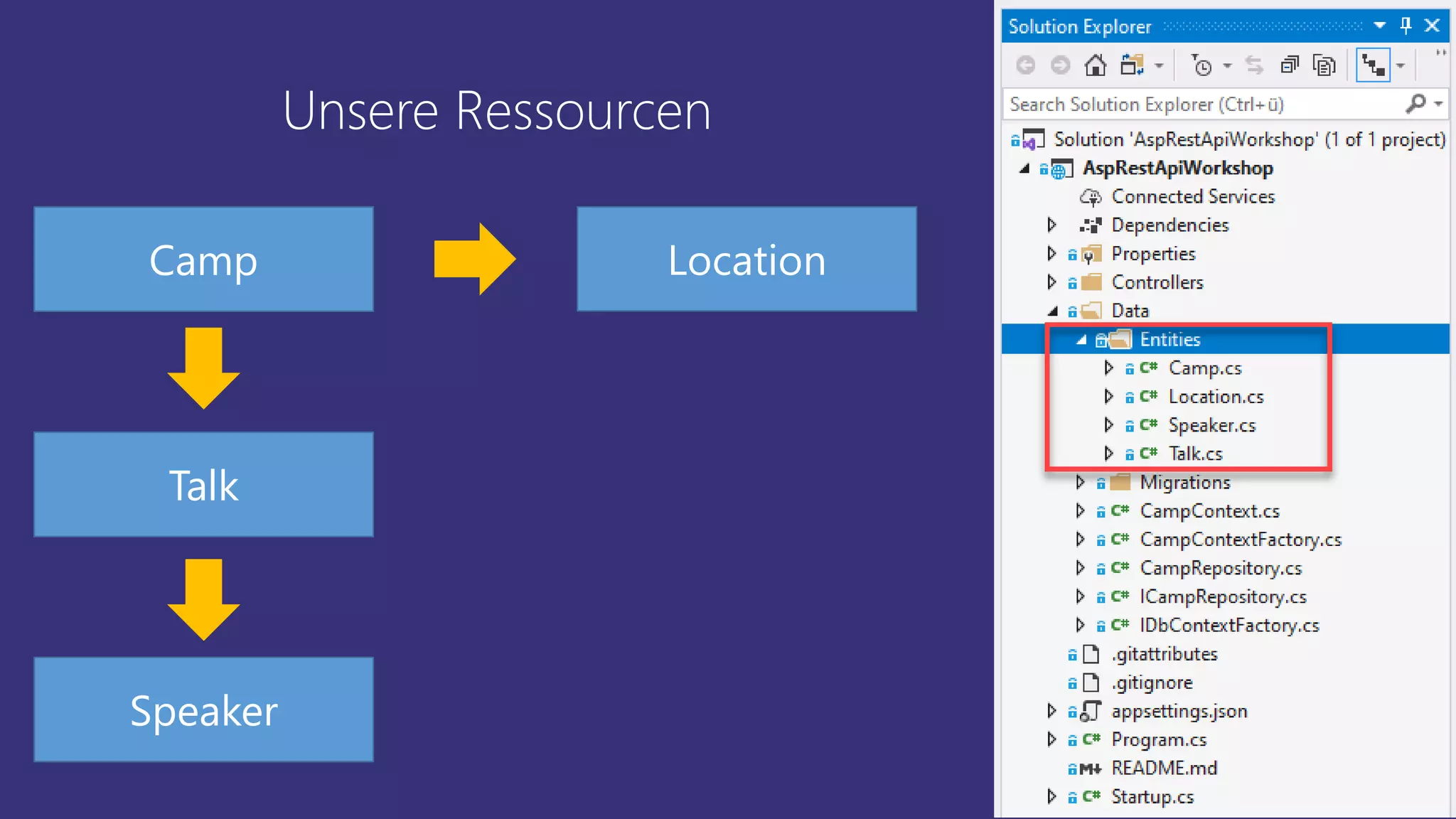Open the Solution Explorer window position dropdown
The width and height of the screenshot is (1456, 819).
1380,26
